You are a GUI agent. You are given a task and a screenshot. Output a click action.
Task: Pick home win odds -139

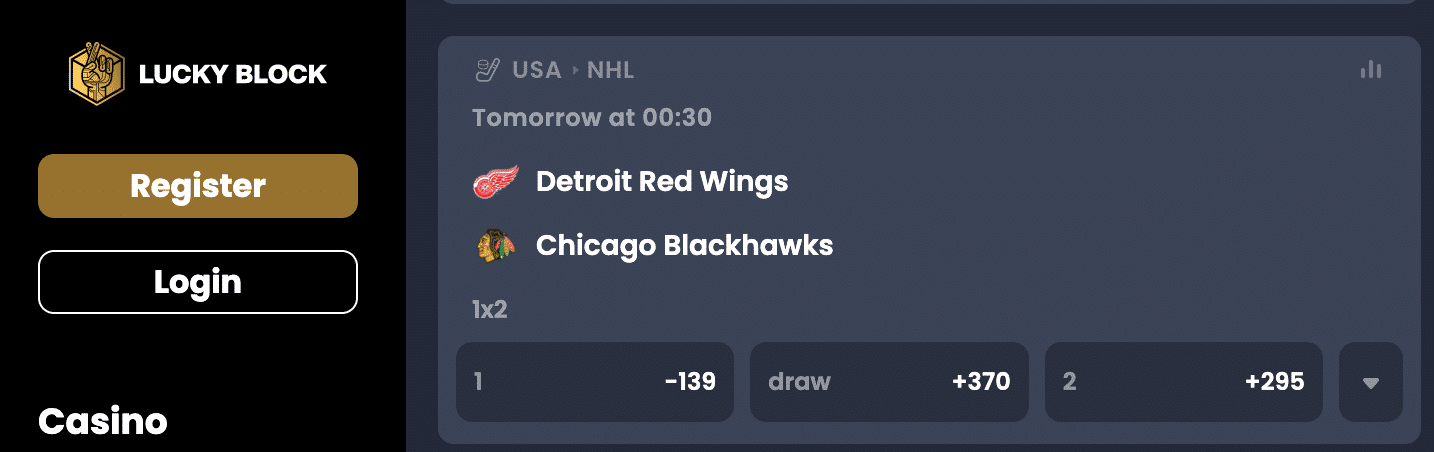point(595,382)
